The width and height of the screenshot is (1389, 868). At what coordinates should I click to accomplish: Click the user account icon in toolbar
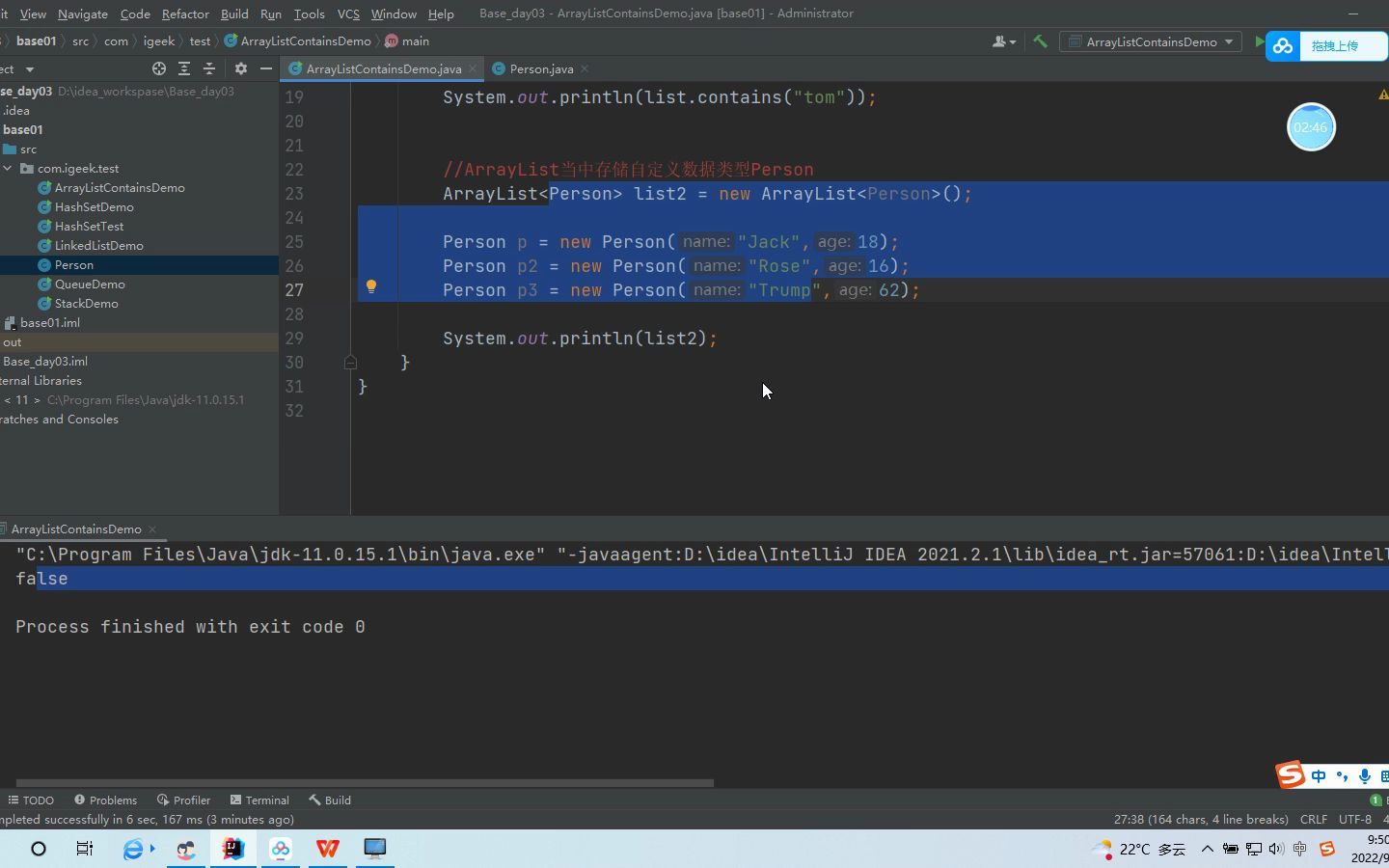click(999, 41)
